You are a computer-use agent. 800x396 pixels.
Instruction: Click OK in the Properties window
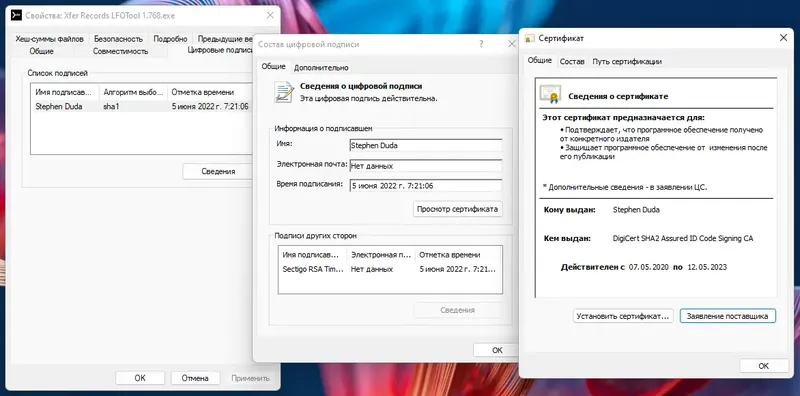(140, 378)
